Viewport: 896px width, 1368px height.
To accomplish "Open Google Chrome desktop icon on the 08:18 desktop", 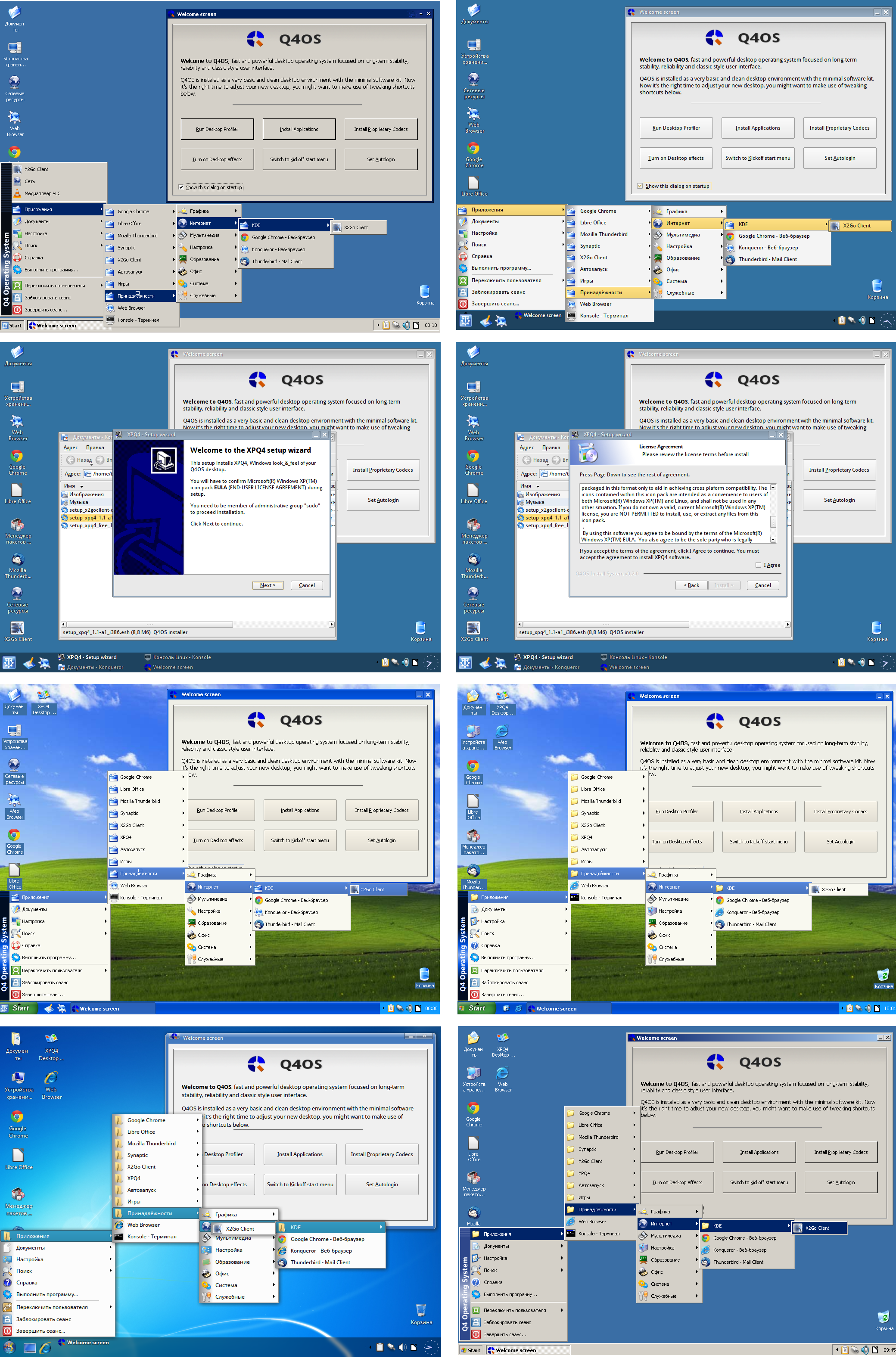I will pos(14,152).
